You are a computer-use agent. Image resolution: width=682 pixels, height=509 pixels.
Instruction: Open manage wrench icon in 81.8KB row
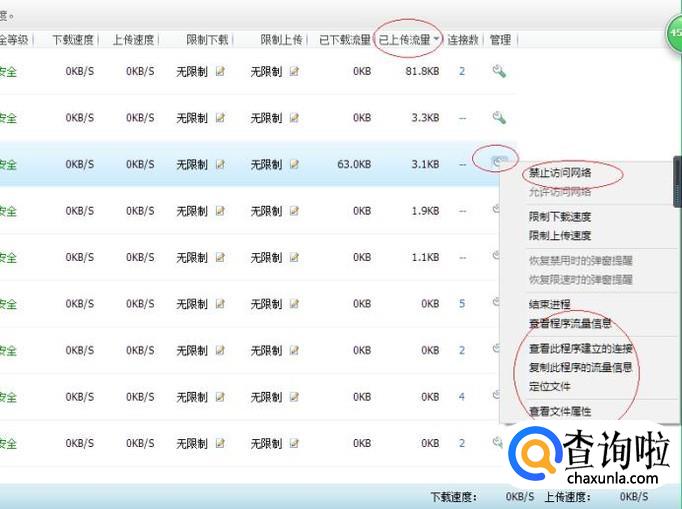pyautogui.click(x=499, y=71)
